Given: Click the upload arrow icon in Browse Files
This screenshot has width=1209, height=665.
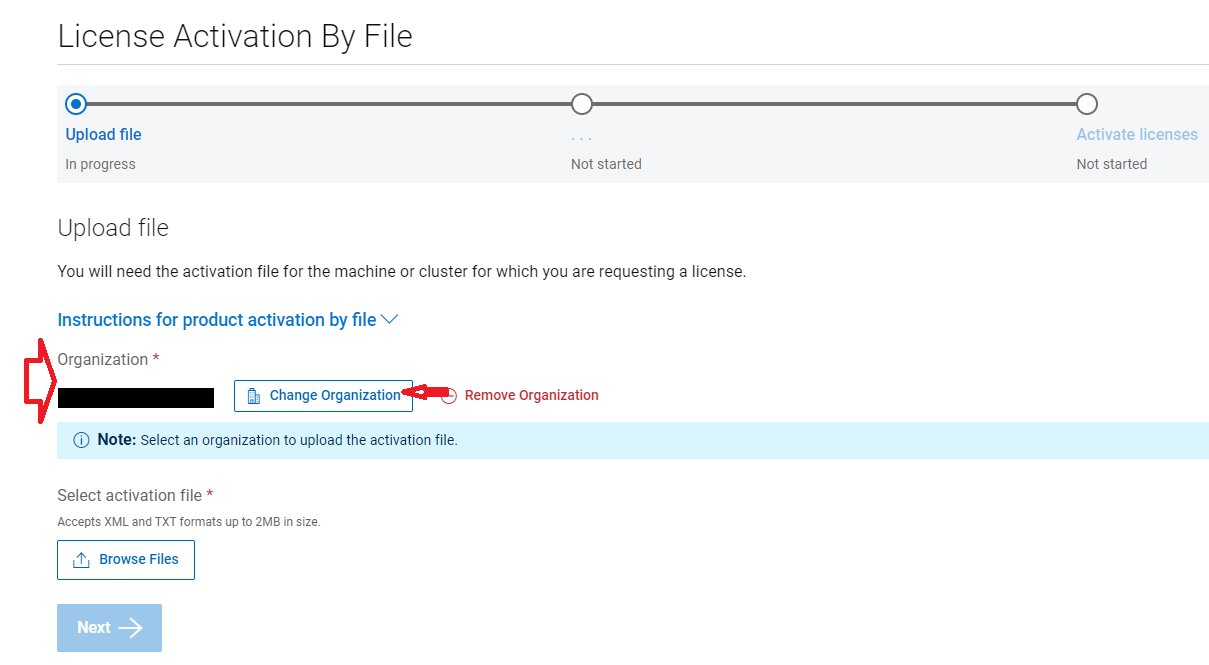Looking at the screenshot, I should 82,560.
